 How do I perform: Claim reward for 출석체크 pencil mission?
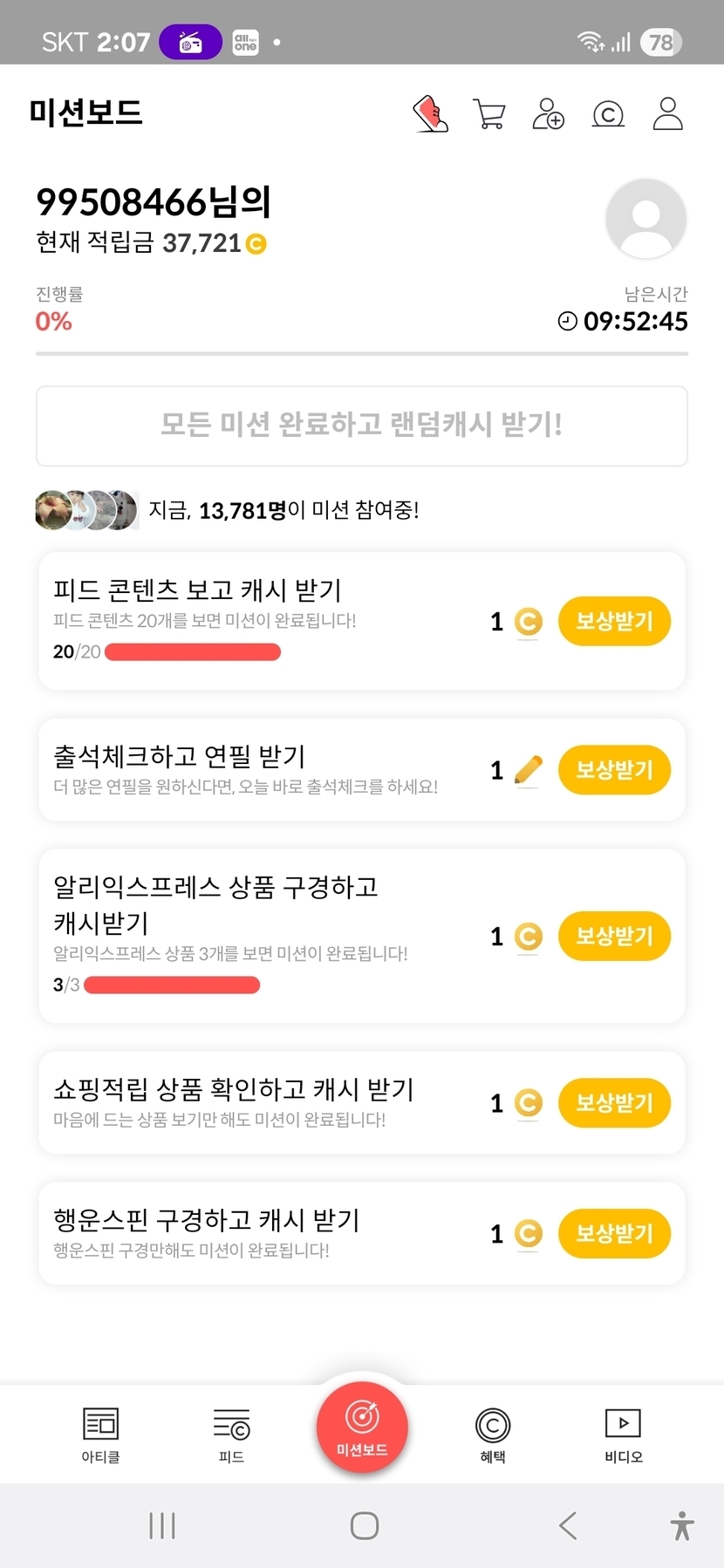tap(614, 770)
